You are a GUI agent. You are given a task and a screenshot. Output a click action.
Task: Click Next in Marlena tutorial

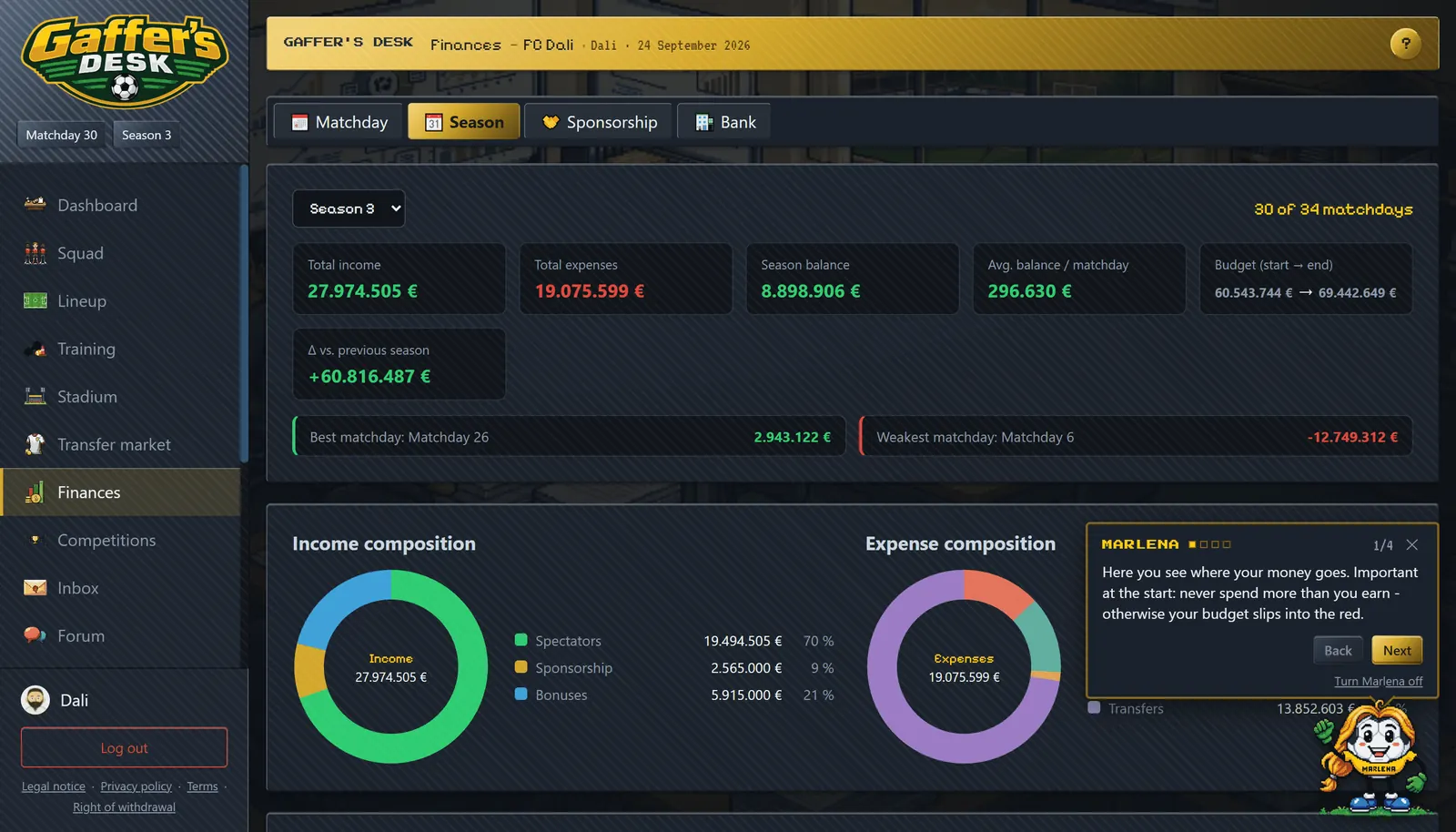click(x=1397, y=650)
